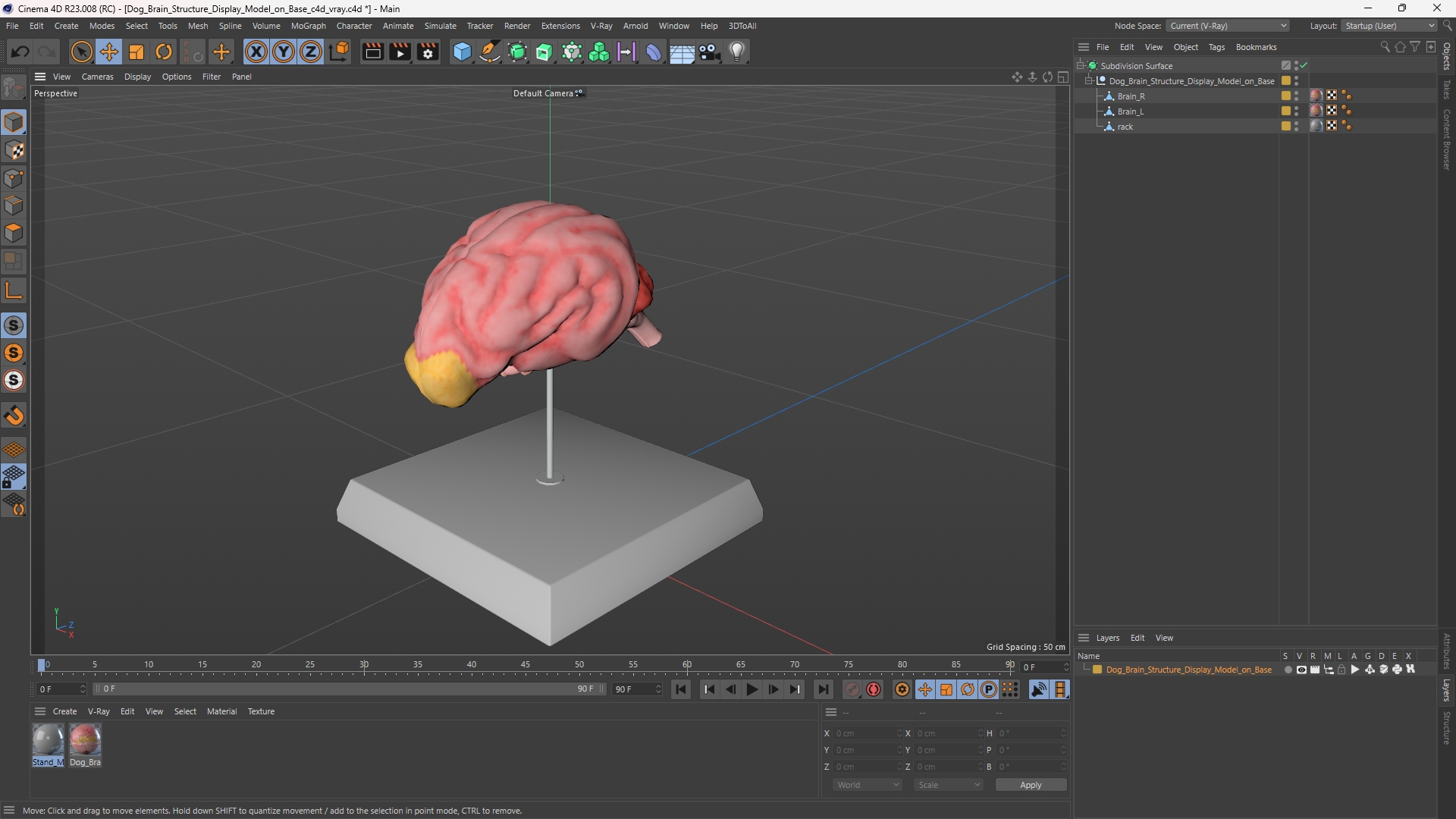Viewport: 1456px width, 819px height.
Task: Click Render to Picture Viewer icon
Action: pos(400,52)
